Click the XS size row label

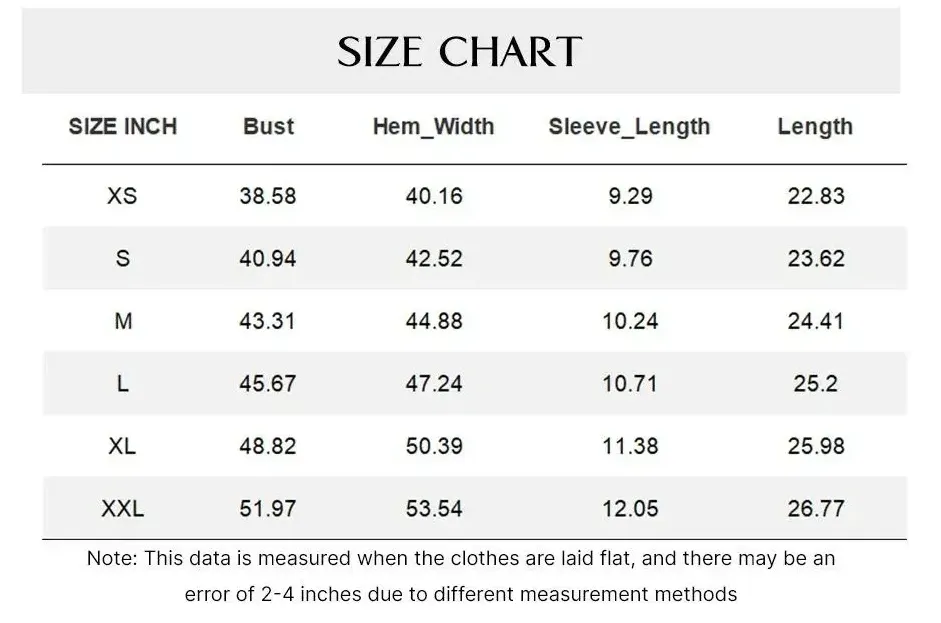coord(122,196)
